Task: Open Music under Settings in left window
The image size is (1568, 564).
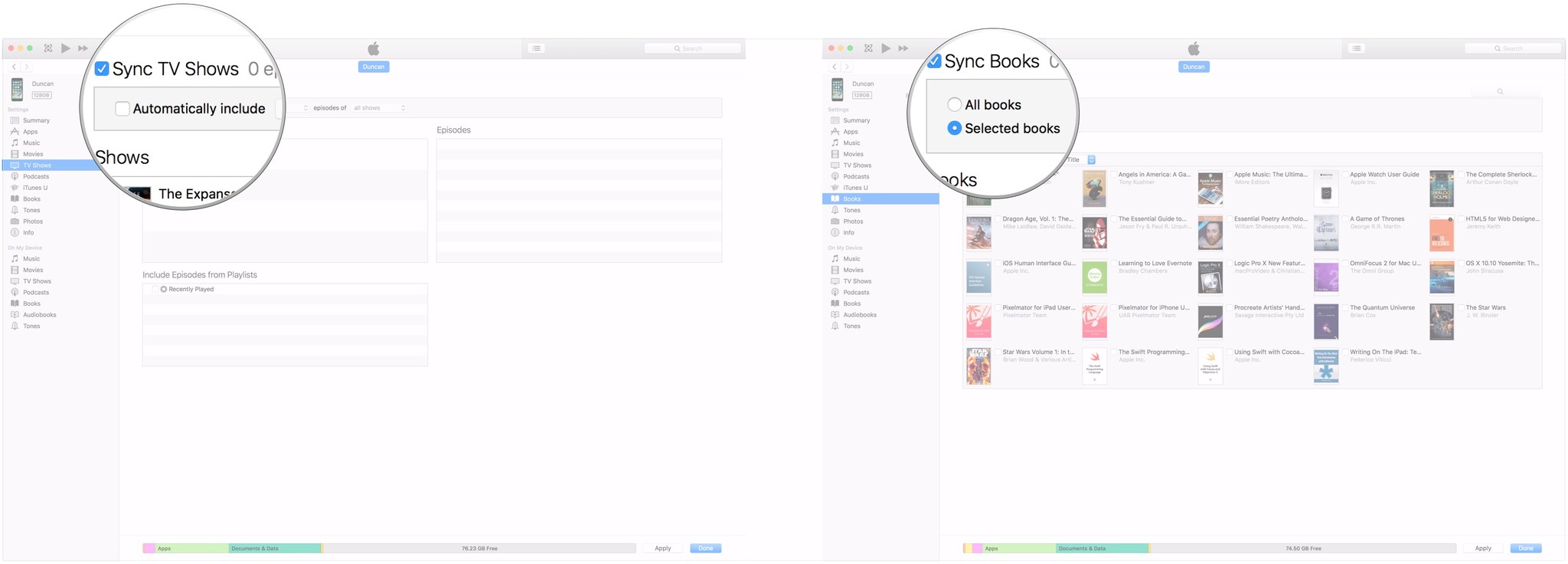Action: pyautogui.click(x=31, y=143)
